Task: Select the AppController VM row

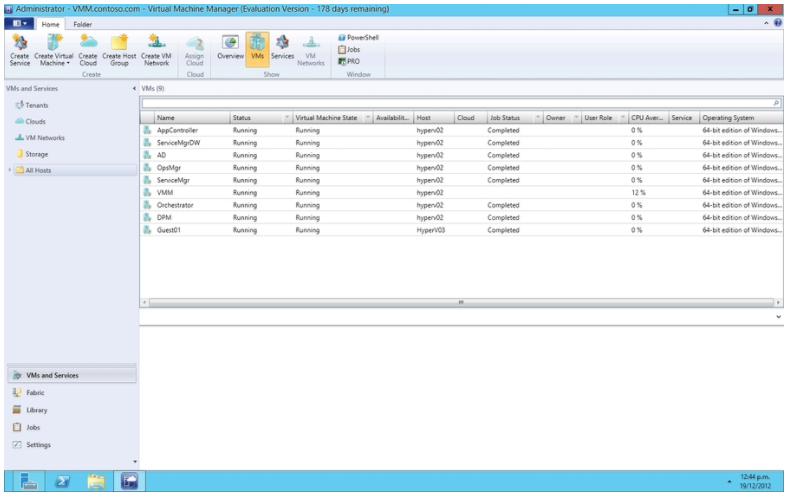Action: (461, 130)
